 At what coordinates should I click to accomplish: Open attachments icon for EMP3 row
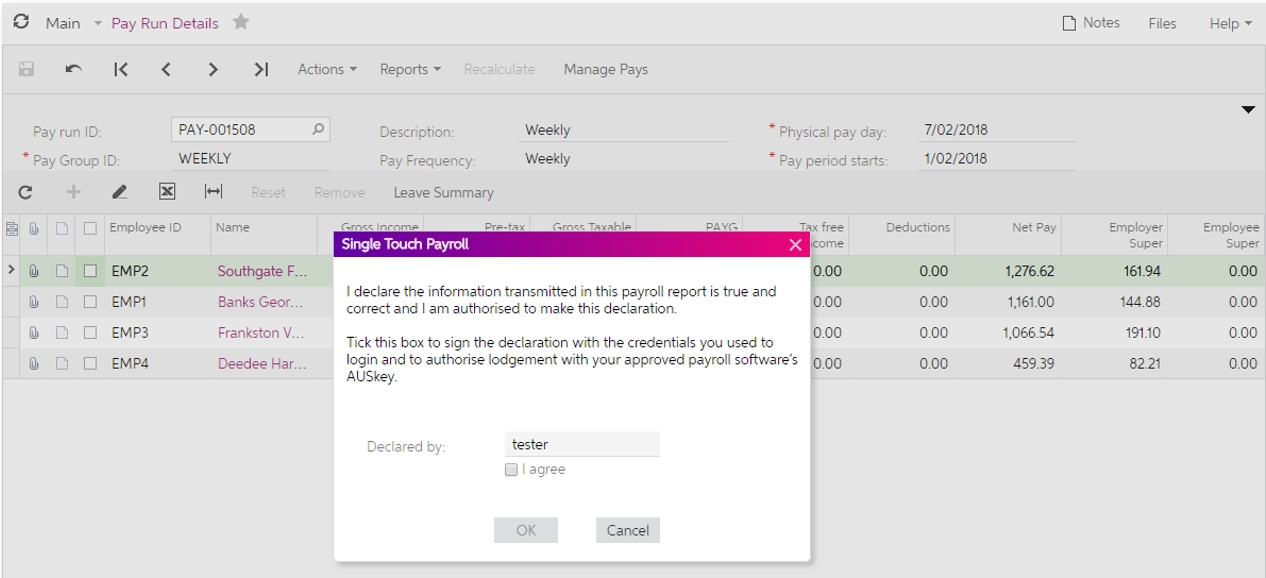33,333
